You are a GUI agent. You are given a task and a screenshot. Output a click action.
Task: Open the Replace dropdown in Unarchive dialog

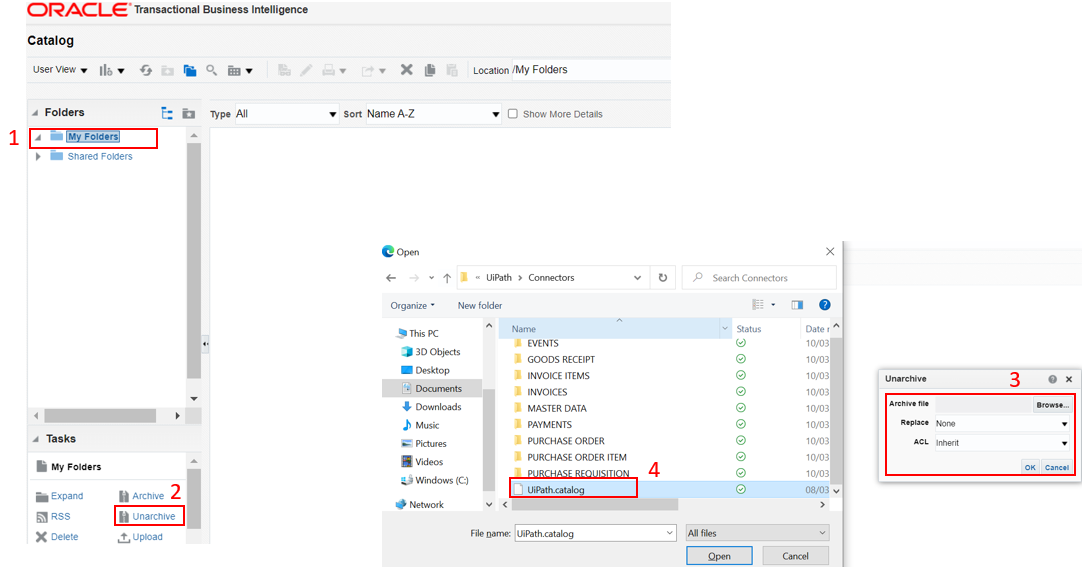click(1001, 424)
